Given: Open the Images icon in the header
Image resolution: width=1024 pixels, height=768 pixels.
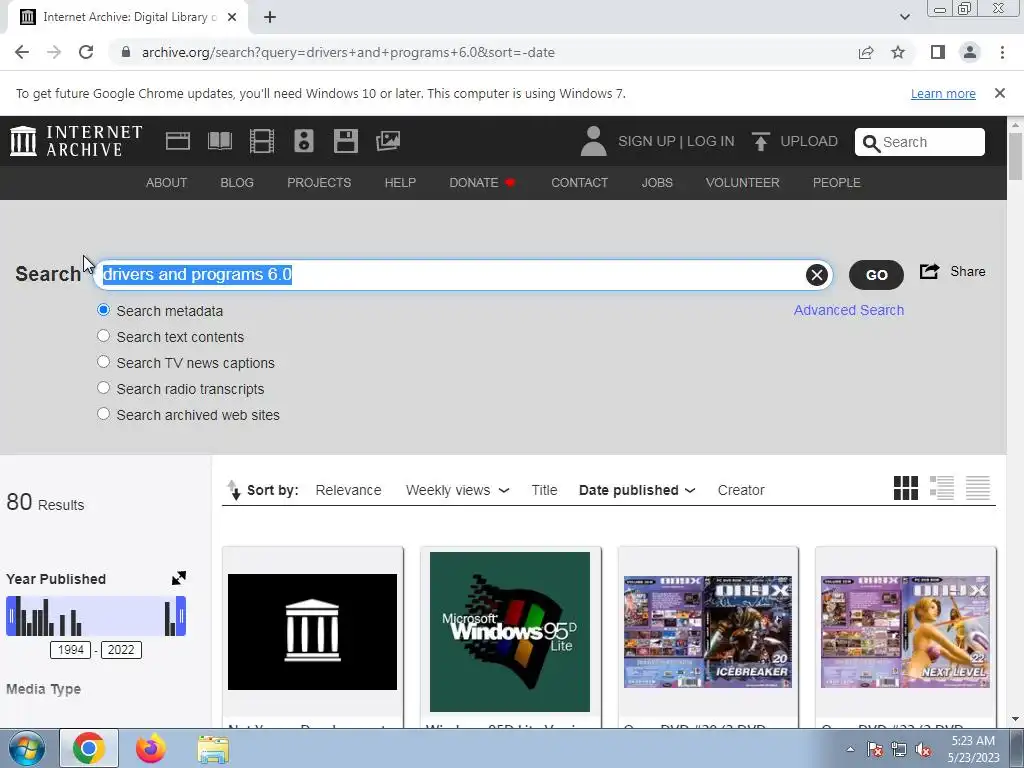Looking at the screenshot, I should [x=388, y=141].
